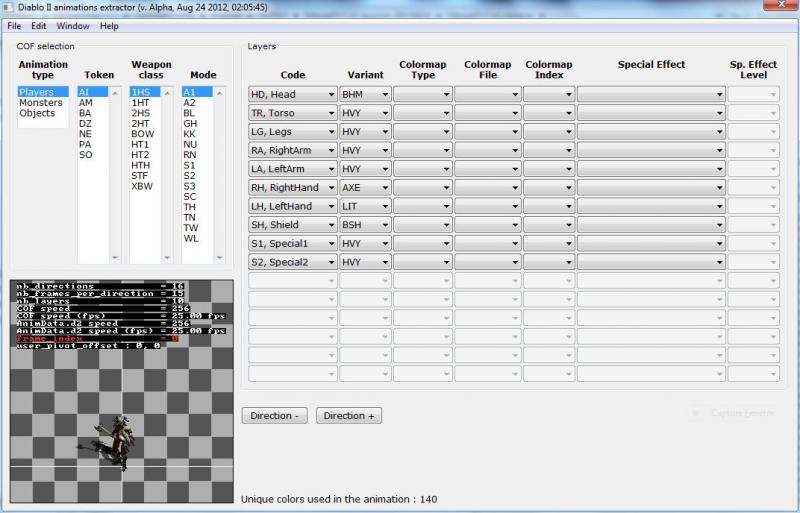Open the Edit menu
The width and height of the screenshot is (800, 513).
point(38,26)
